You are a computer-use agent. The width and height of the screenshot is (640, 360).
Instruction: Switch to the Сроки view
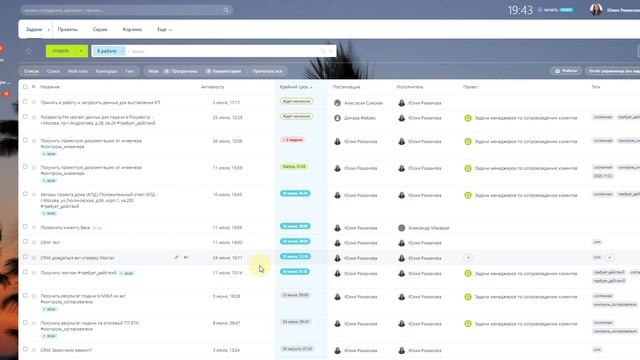pos(53,71)
